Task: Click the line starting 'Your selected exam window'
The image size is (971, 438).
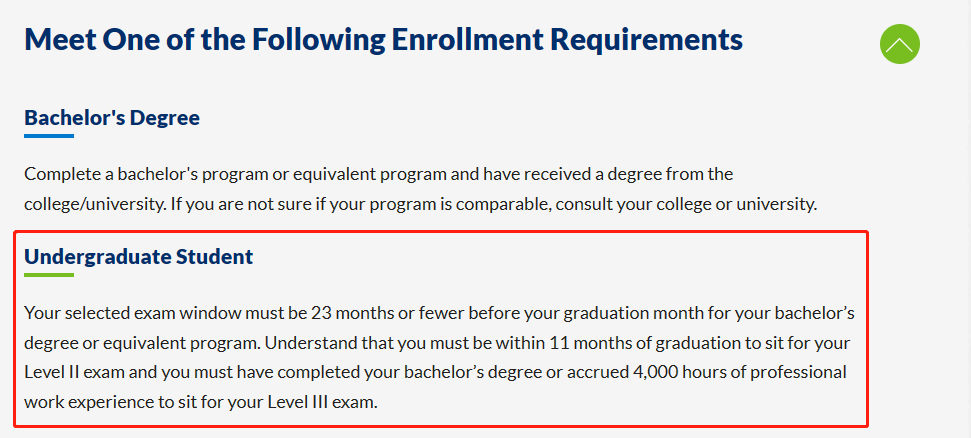Action: [x=438, y=312]
